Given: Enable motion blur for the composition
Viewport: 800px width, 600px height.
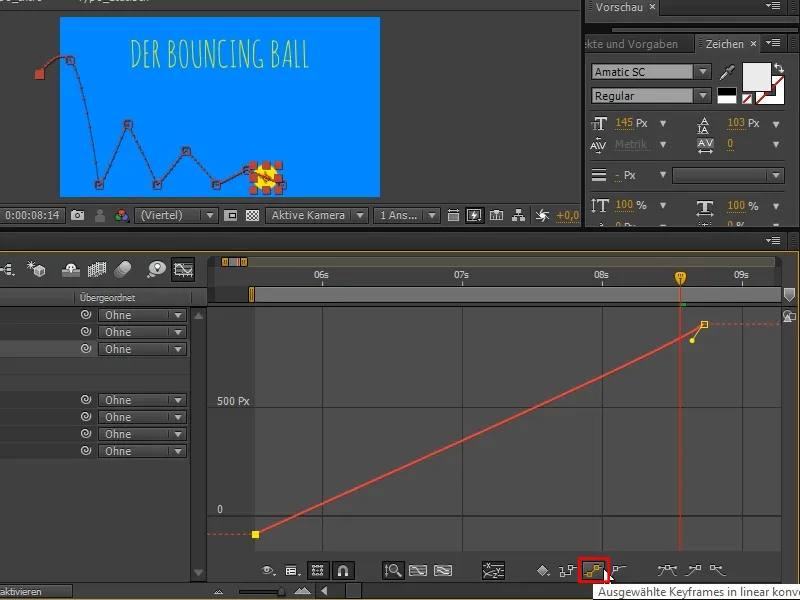Looking at the screenshot, I should coord(122,269).
